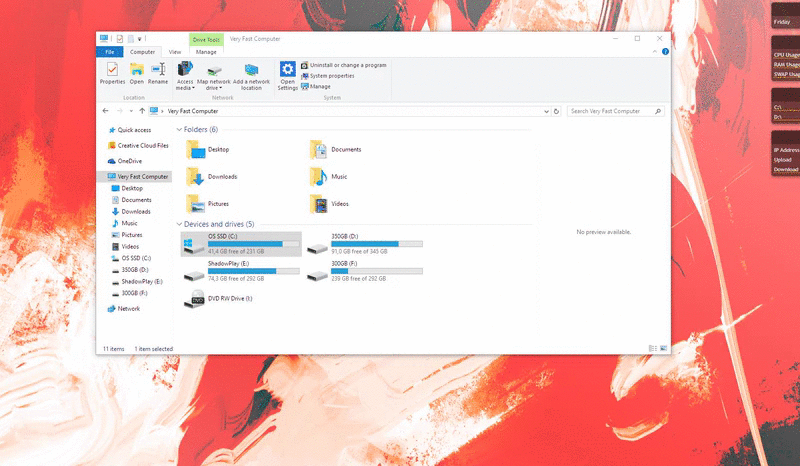Click the Forward navigation arrow
800x466 pixels.
pyautogui.click(x=119, y=111)
